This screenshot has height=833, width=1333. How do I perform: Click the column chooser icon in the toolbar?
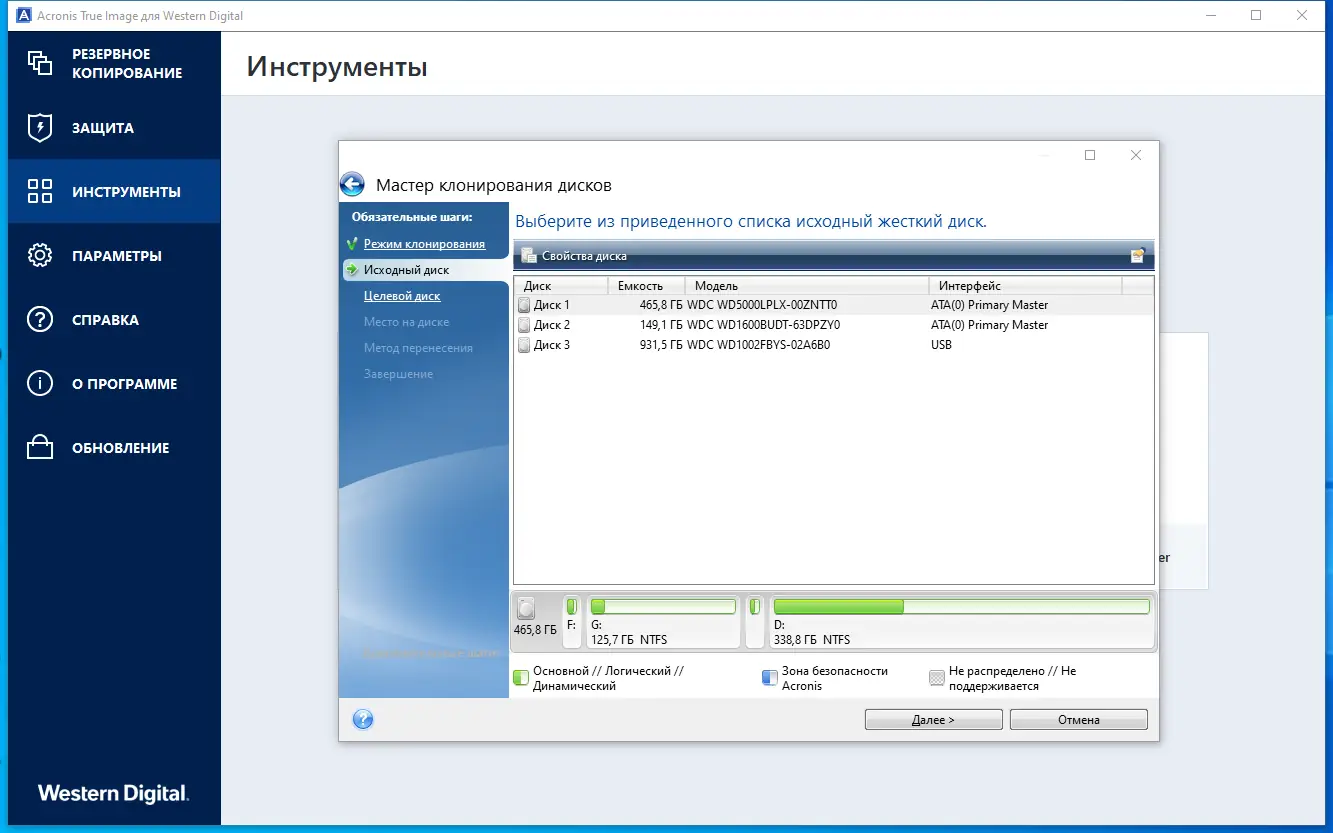[x=1137, y=256]
